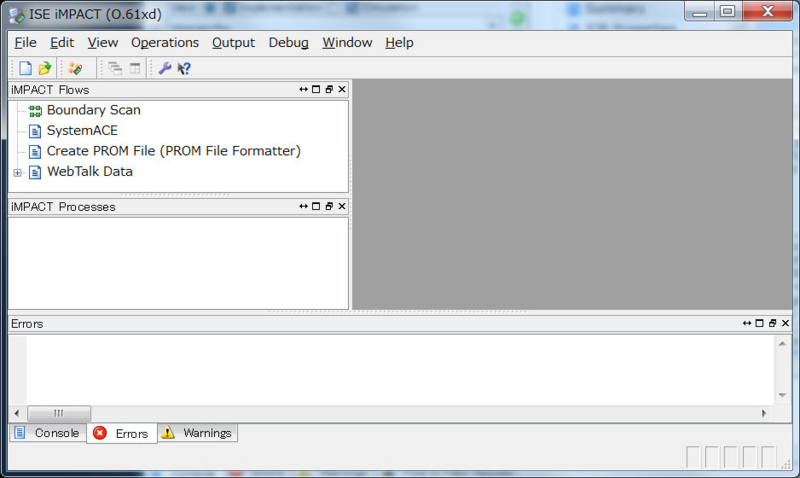Open the Output menu
The width and height of the screenshot is (800, 478).
click(233, 43)
